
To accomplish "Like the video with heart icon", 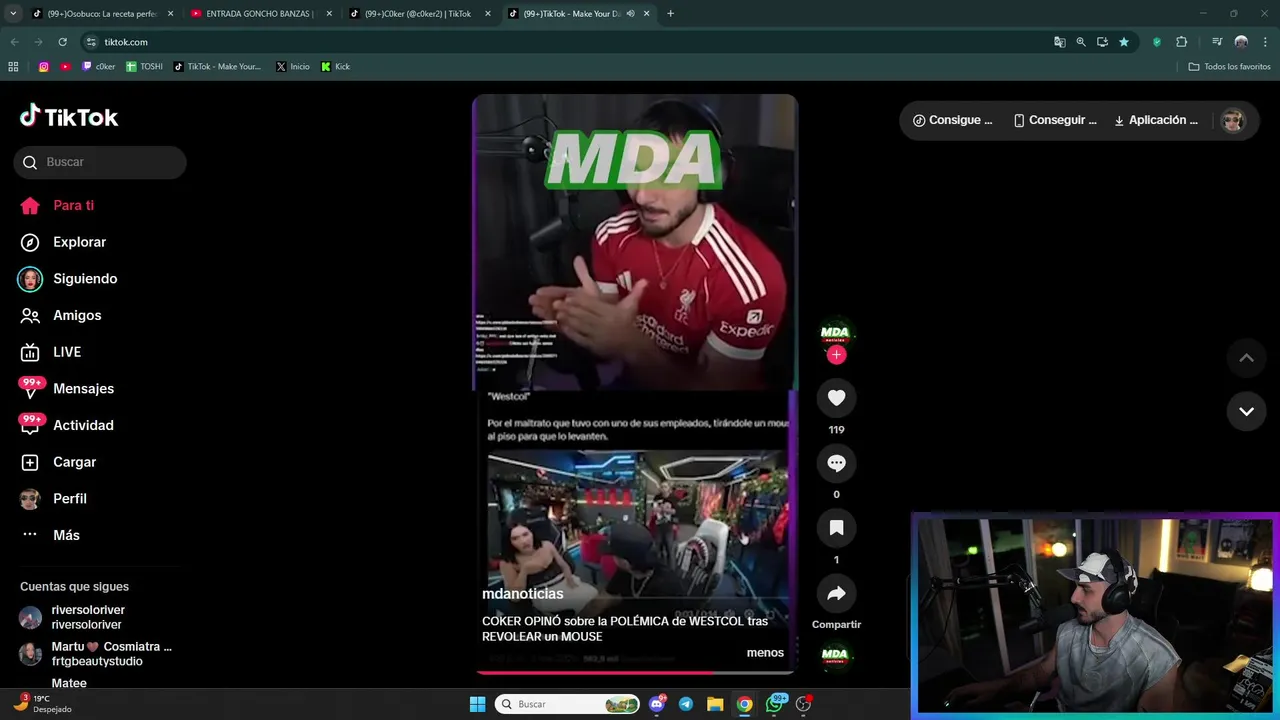I will [x=836, y=398].
